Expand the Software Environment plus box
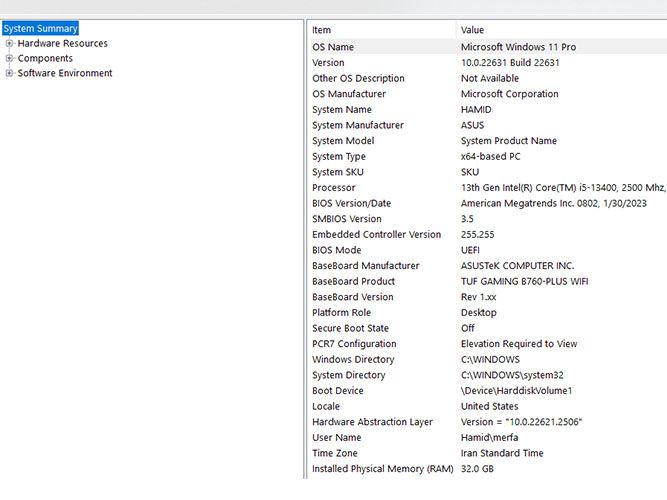667x500 pixels. pyautogui.click(x=9, y=73)
